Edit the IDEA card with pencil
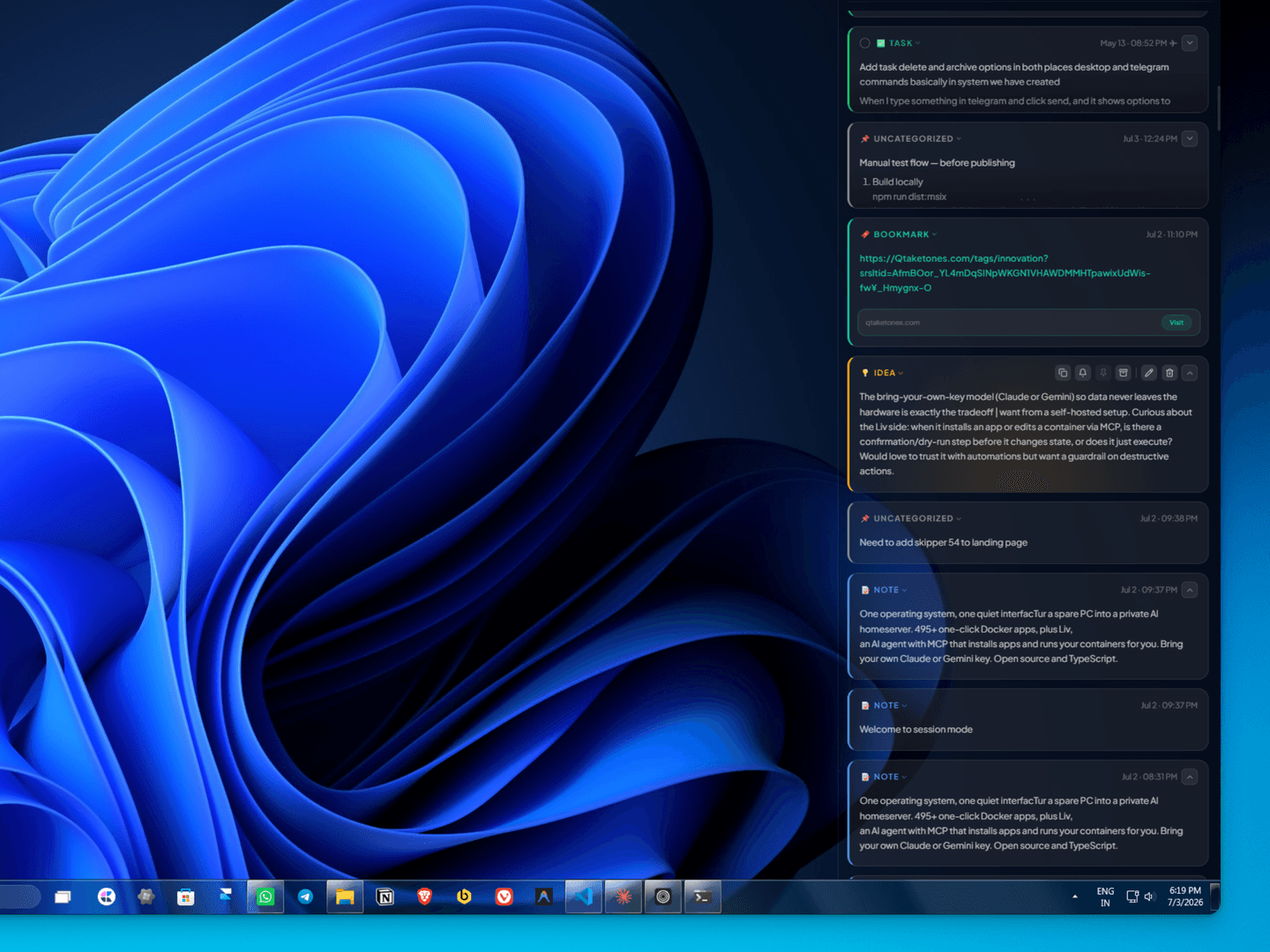 1148,373
